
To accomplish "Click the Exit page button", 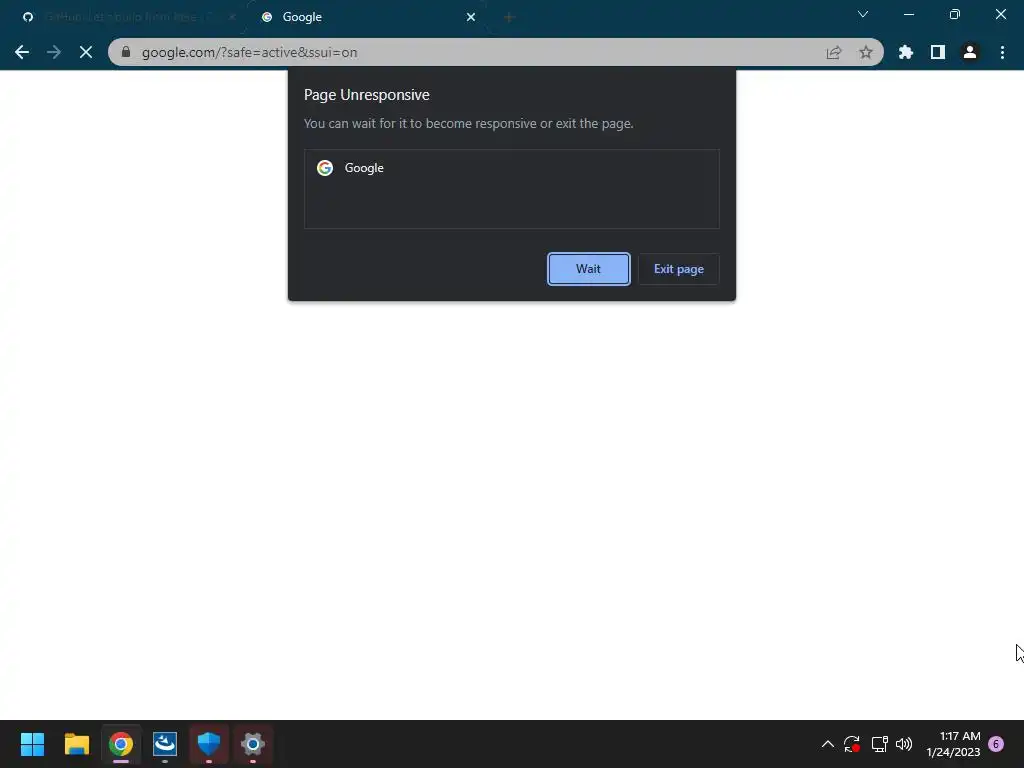I will [x=679, y=269].
